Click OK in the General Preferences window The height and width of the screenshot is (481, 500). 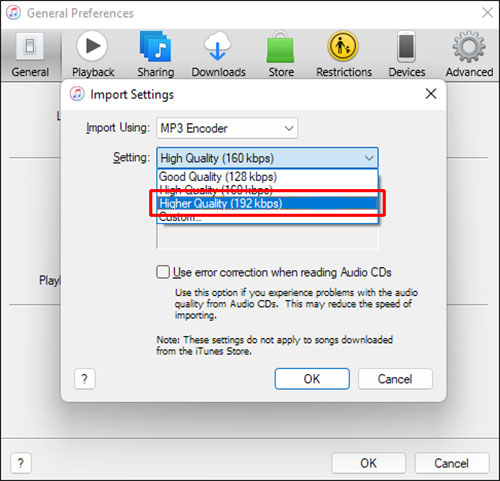click(x=368, y=463)
